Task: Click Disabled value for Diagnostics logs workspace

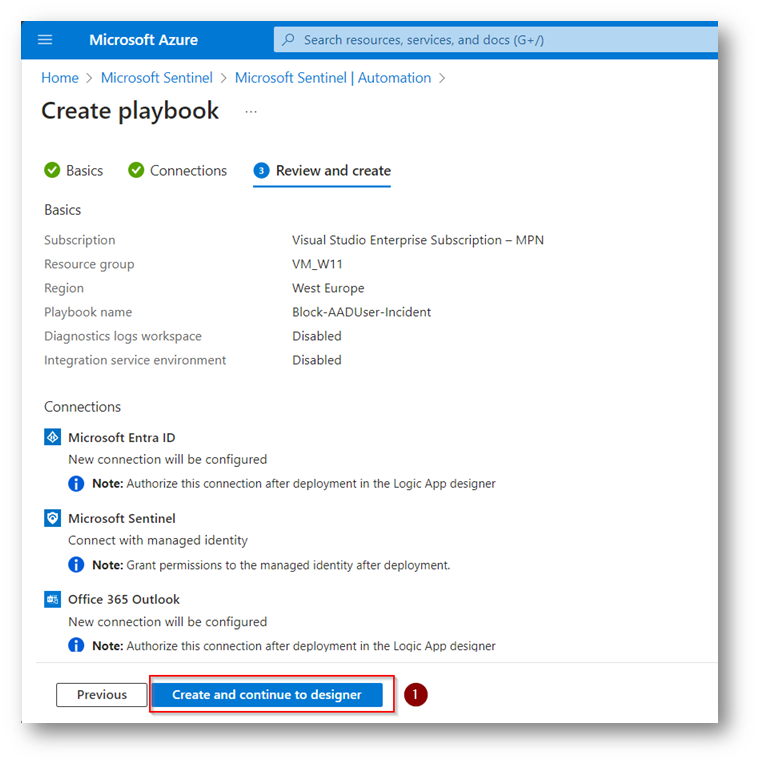Action: point(317,336)
